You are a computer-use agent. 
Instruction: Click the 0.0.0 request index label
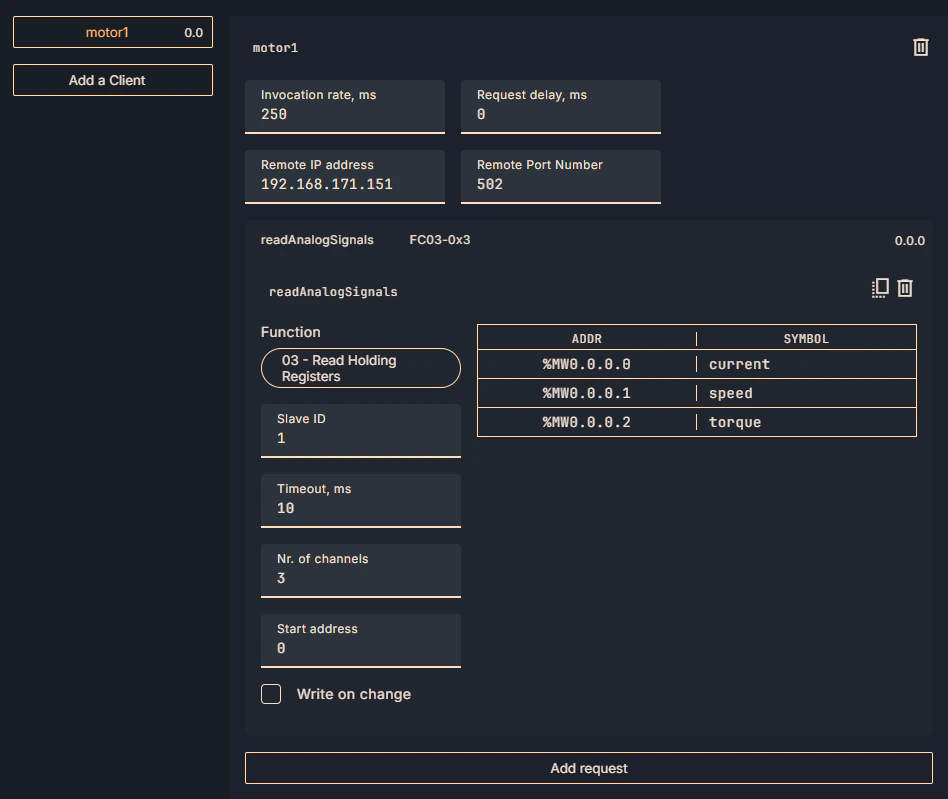click(x=909, y=241)
